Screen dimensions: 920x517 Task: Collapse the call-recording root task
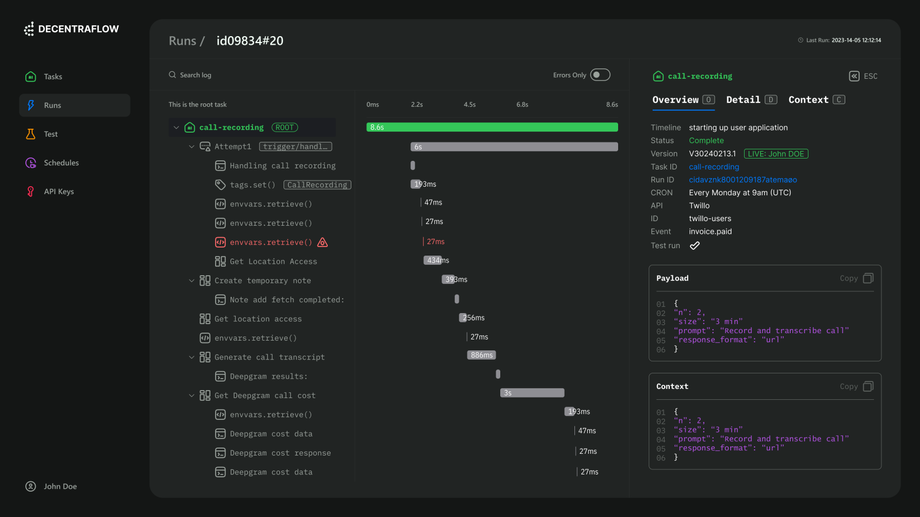click(177, 128)
